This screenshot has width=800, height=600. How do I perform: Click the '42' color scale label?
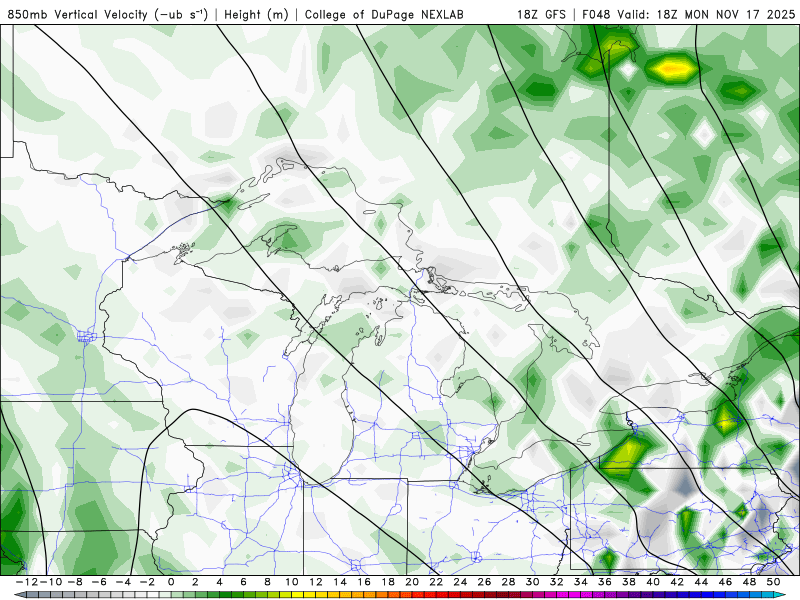(677, 582)
